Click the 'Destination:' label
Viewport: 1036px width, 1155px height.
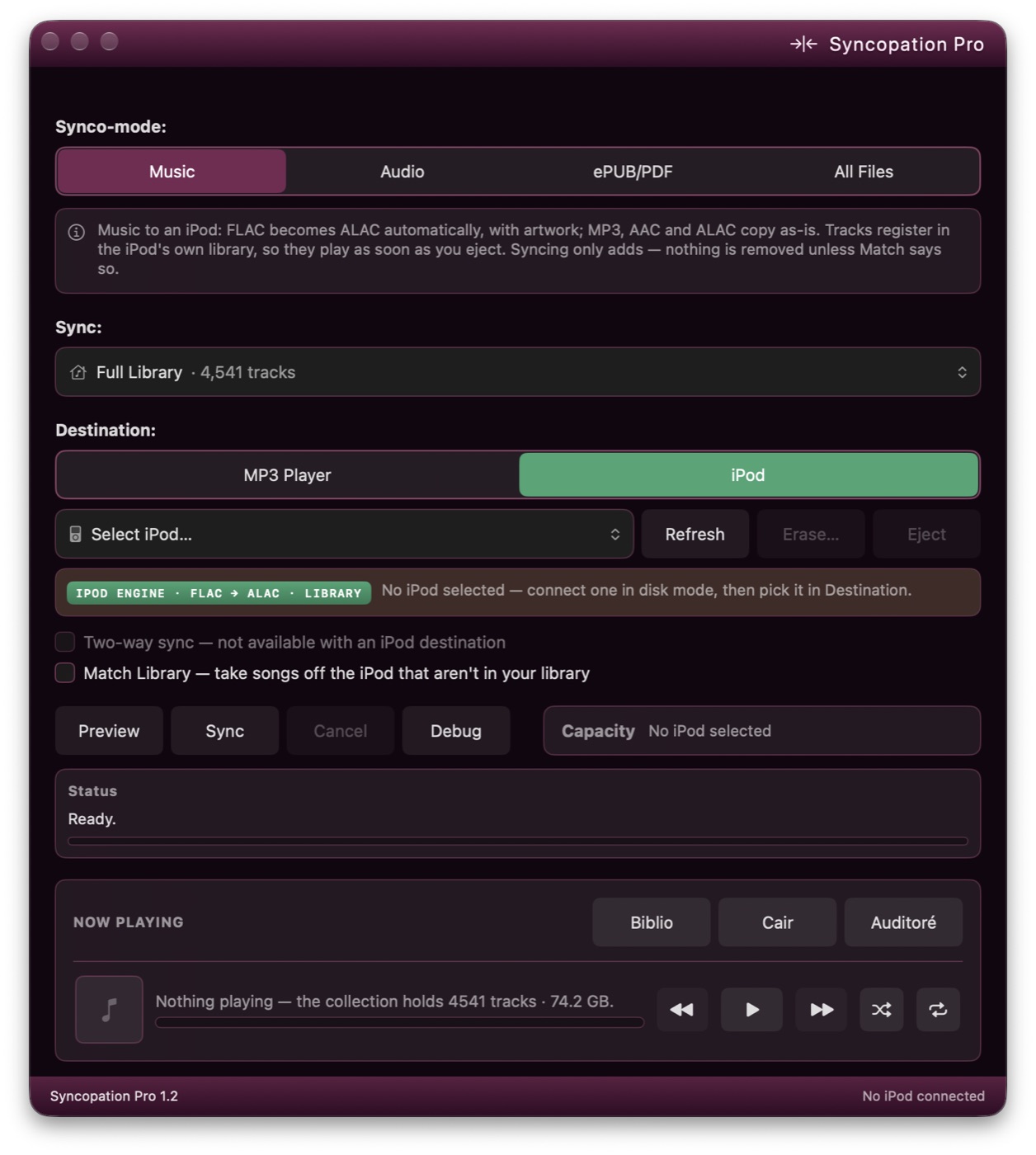pos(106,430)
